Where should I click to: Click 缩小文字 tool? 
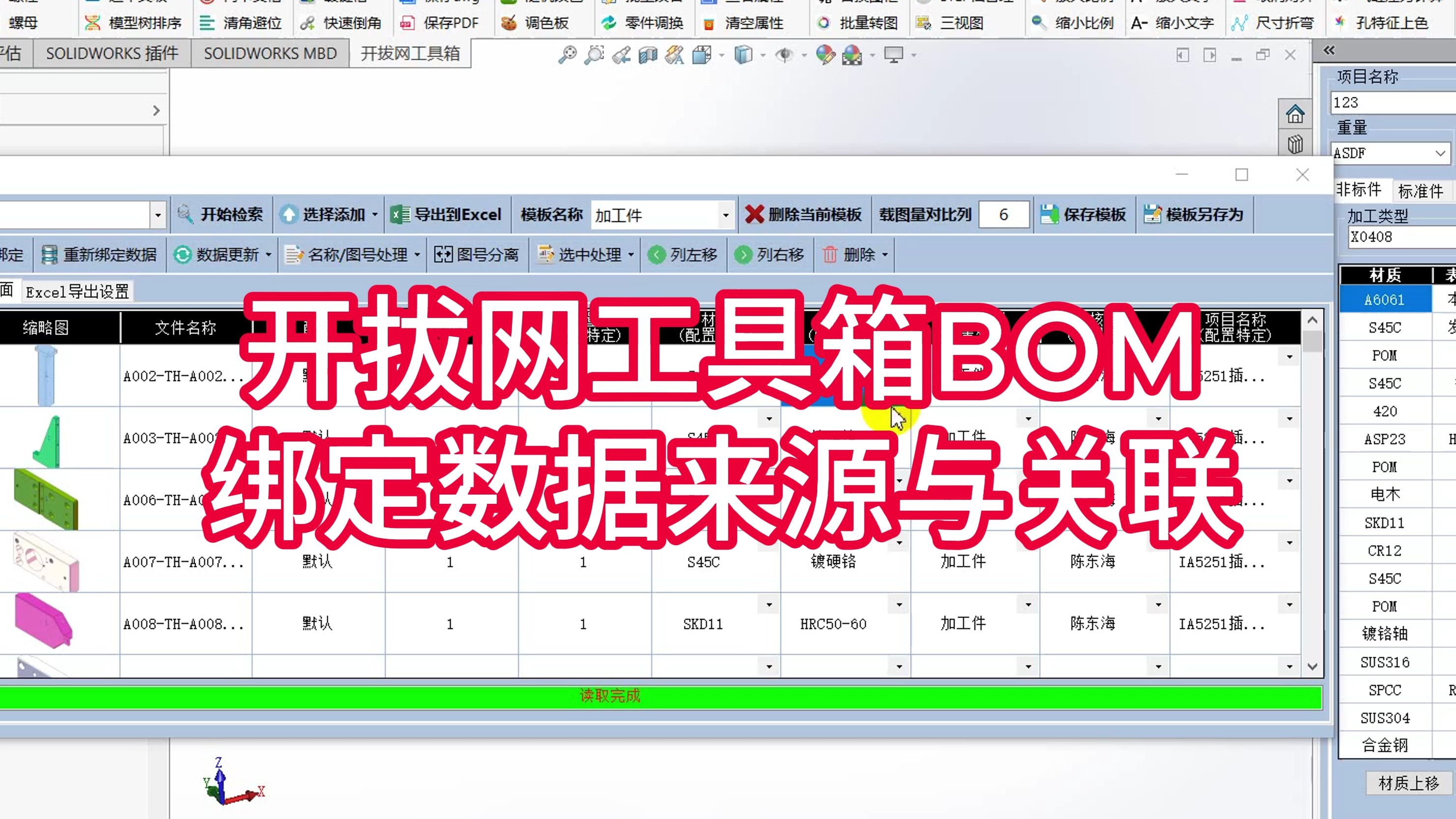pos(1172,23)
